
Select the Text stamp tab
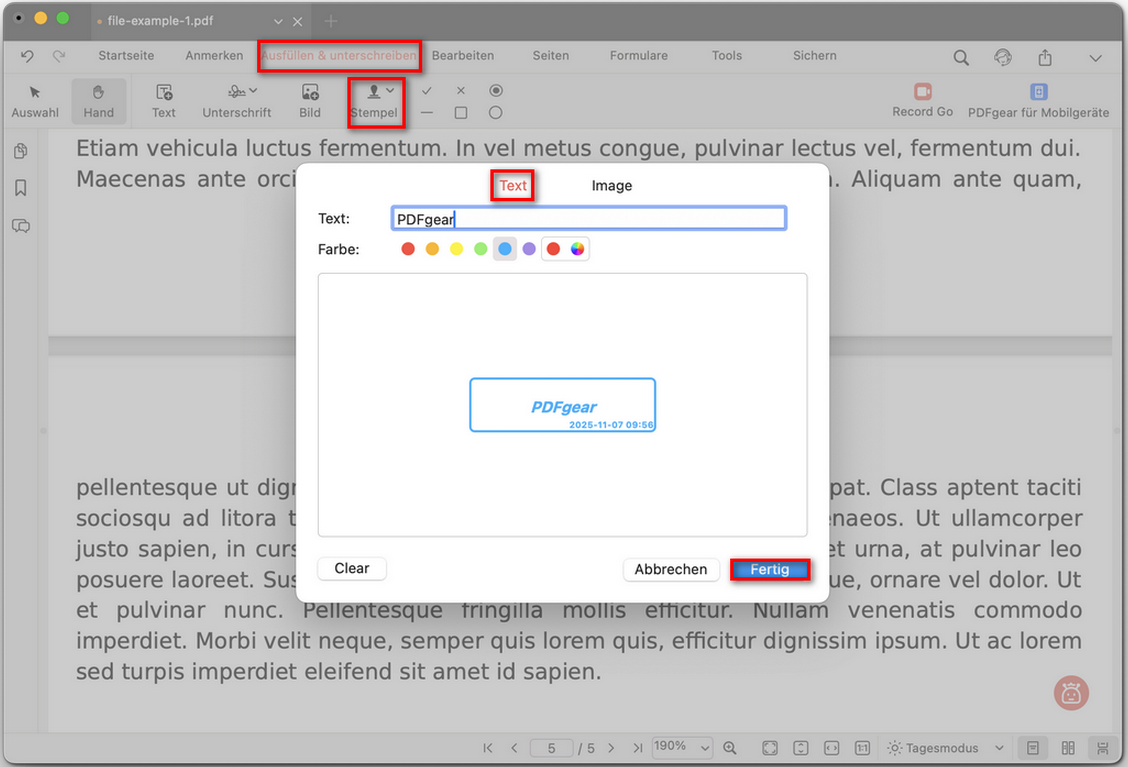(x=513, y=186)
